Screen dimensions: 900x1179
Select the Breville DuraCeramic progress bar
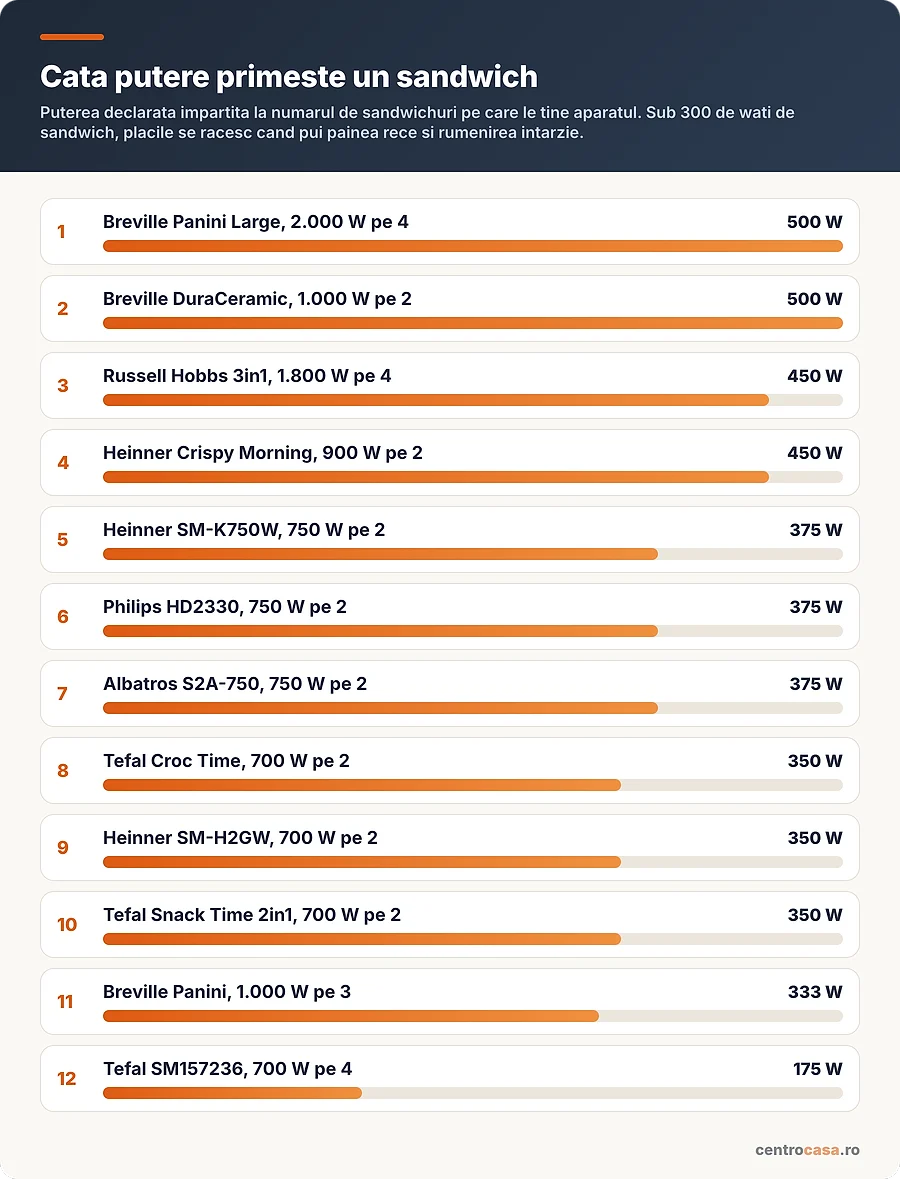coord(472,323)
